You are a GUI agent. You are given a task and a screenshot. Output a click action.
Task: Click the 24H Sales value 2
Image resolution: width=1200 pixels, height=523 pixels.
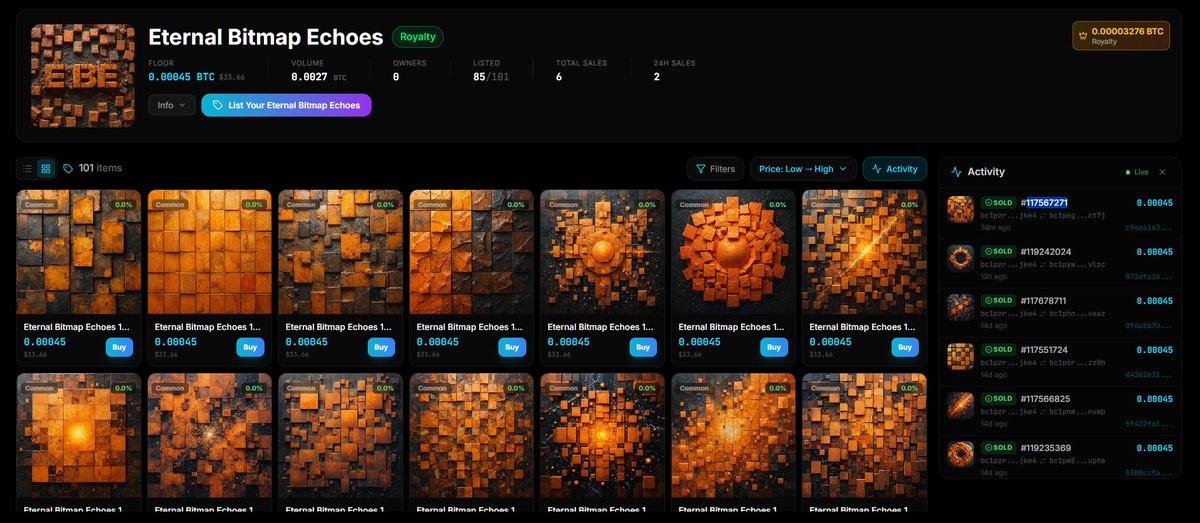tap(657, 76)
